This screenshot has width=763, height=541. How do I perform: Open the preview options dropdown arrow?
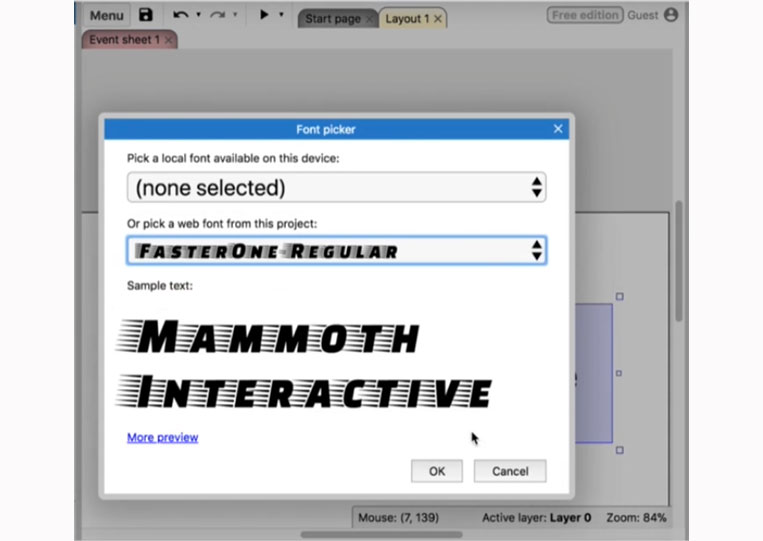point(281,15)
